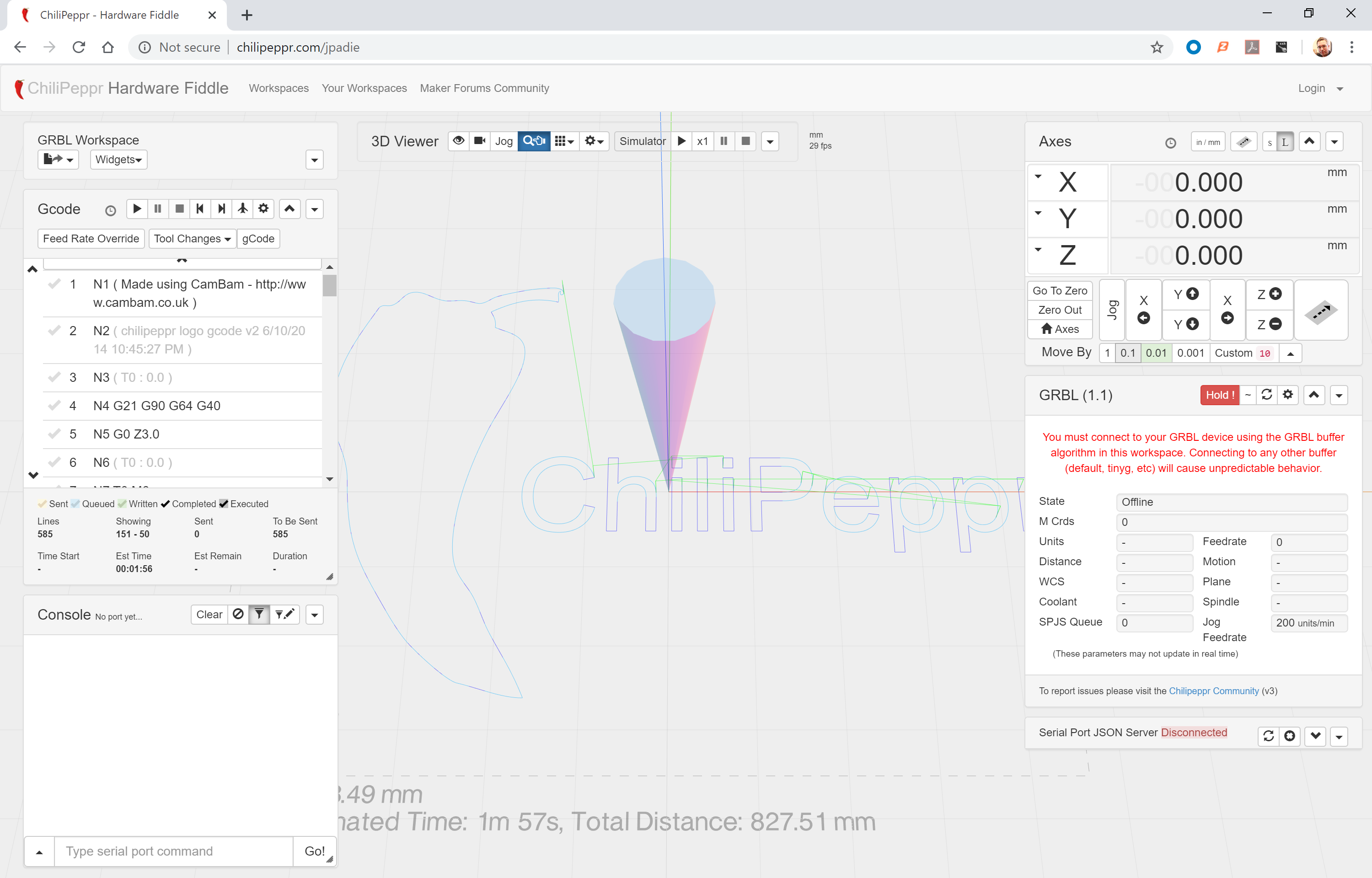
Task: Open Feed Rate Override
Action: pos(91,238)
